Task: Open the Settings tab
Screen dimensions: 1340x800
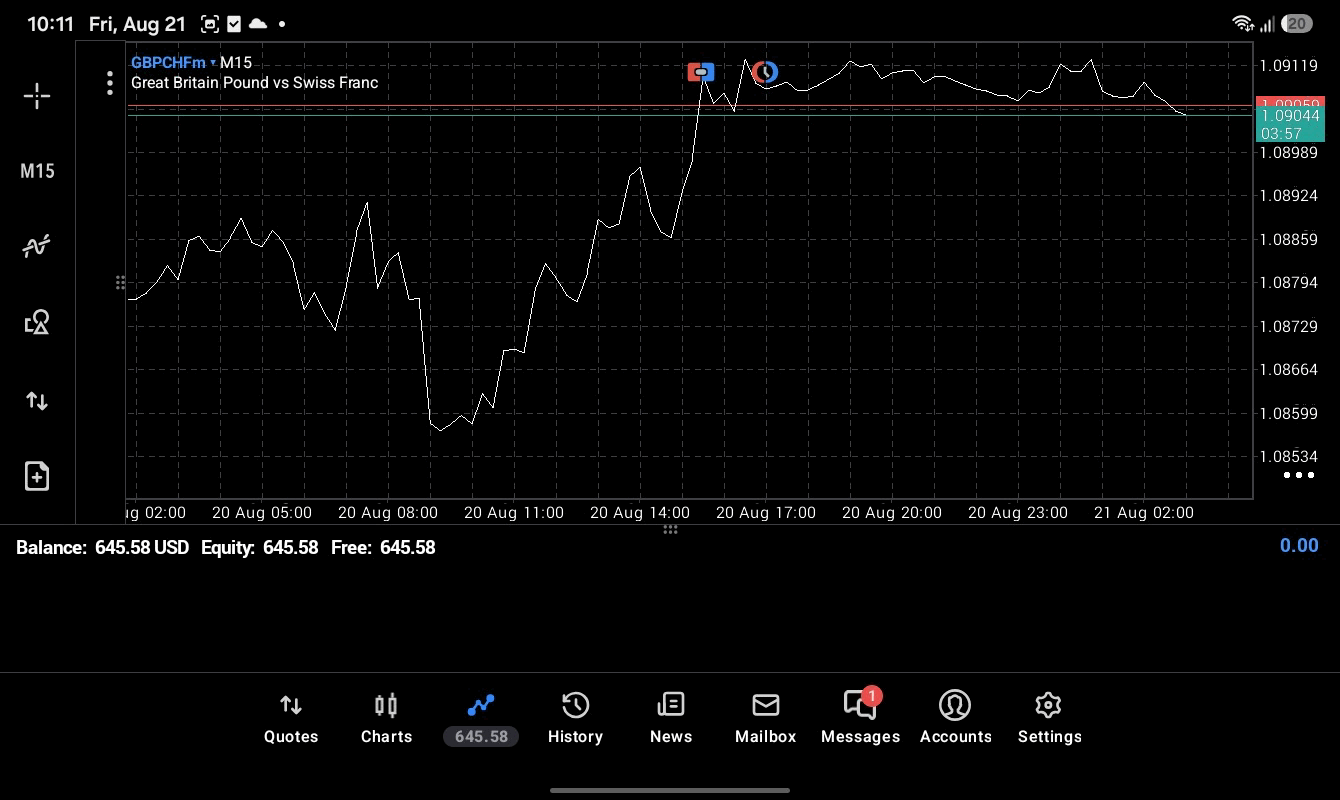Action: click(x=1049, y=719)
